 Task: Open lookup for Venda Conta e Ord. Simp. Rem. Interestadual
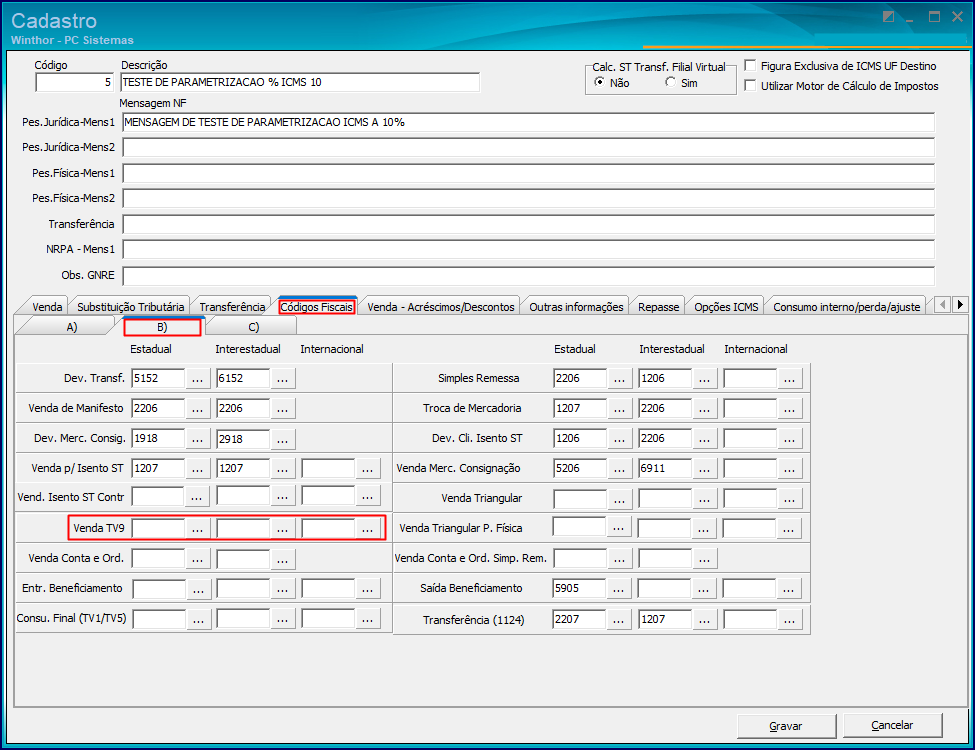705,558
